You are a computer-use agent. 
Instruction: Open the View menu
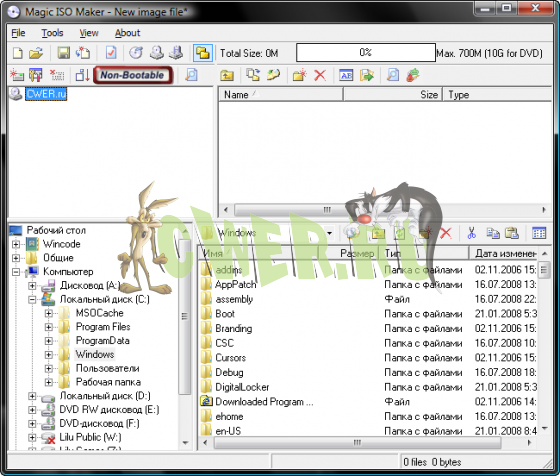point(89,33)
